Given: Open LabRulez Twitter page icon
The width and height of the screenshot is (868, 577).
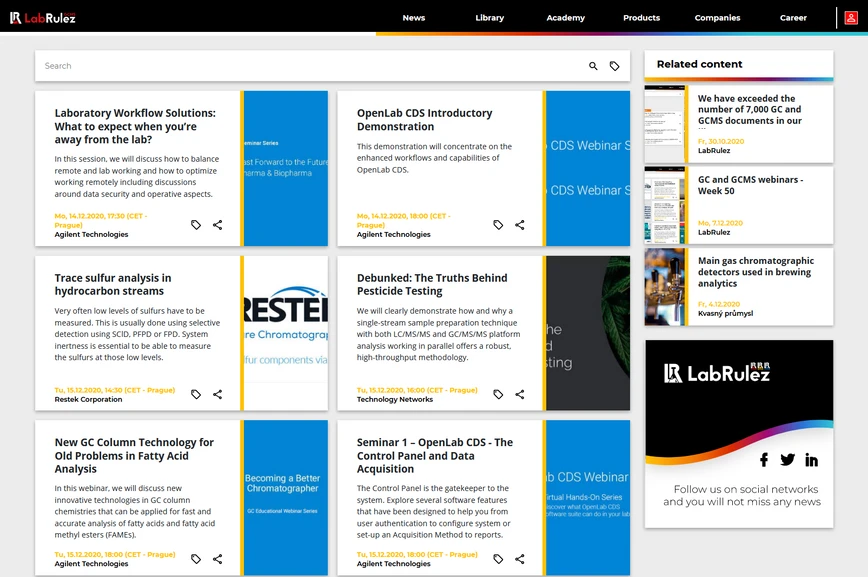Looking at the screenshot, I should [x=787, y=460].
